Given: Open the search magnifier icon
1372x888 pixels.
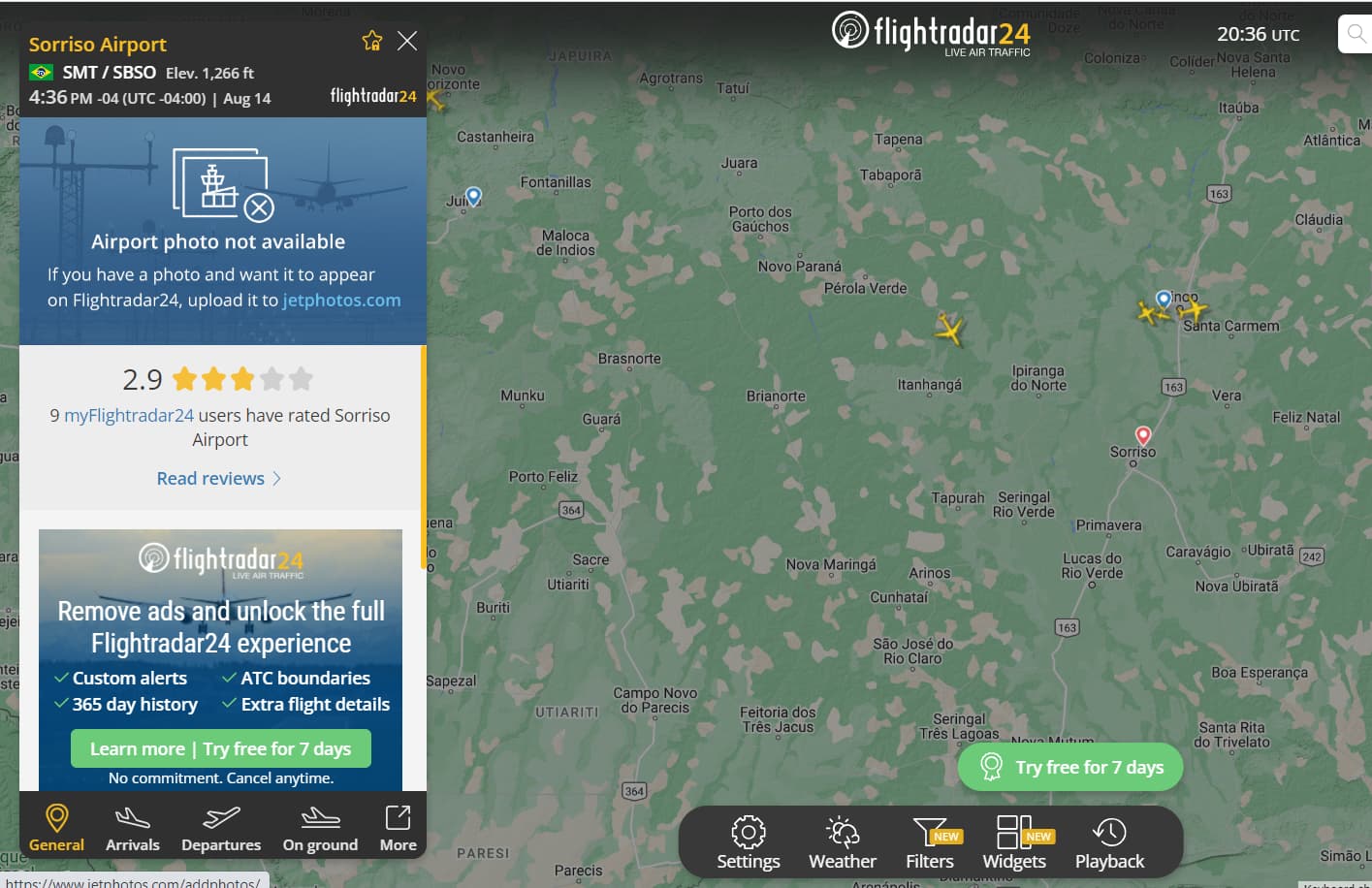Looking at the screenshot, I should (1356, 34).
